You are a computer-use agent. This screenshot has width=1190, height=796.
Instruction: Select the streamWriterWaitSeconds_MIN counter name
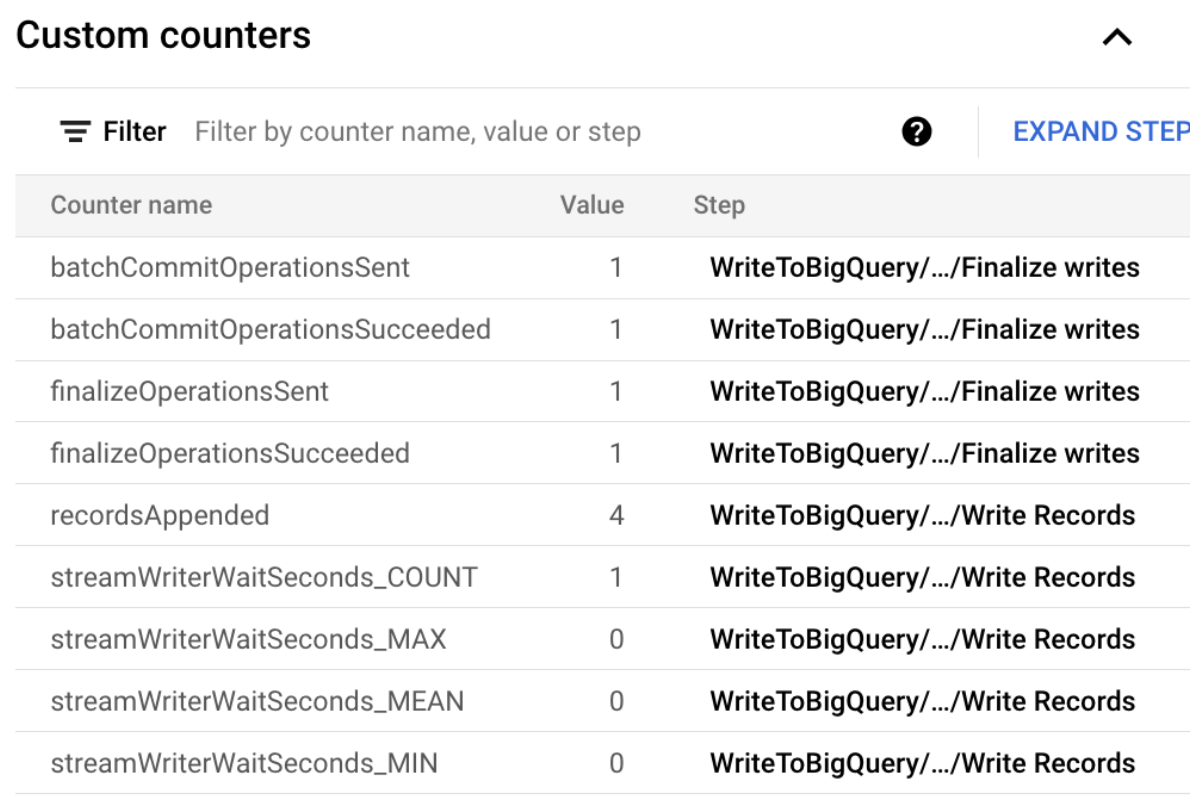point(244,763)
